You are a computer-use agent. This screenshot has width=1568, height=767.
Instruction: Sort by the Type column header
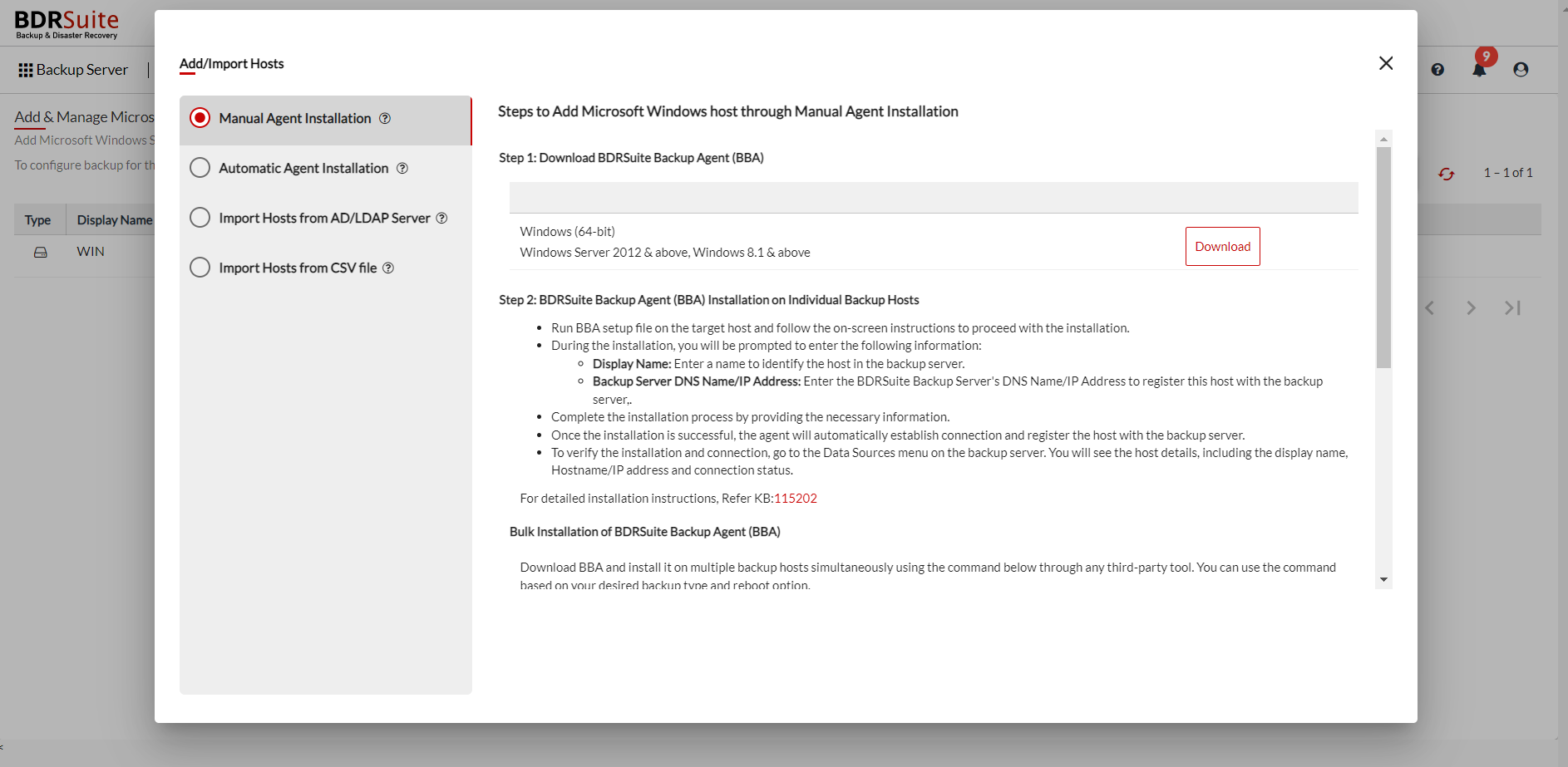38,220
